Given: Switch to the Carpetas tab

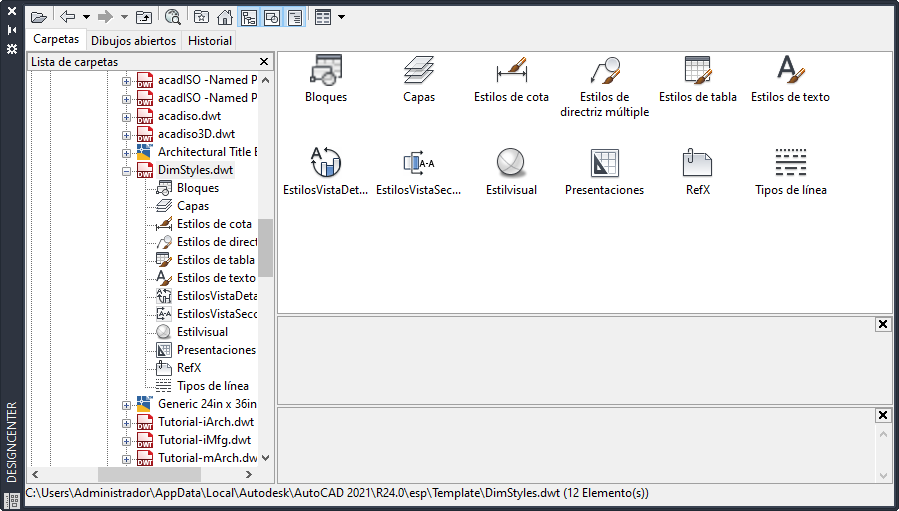Looking at the screenshot, I should point(56,39).
